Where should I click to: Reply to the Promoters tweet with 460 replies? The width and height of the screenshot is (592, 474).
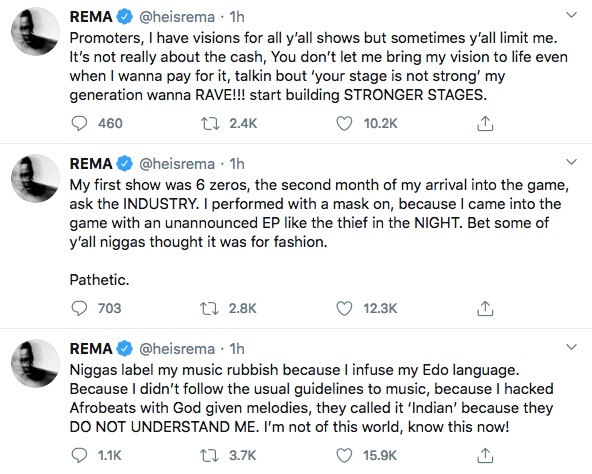click(79, 124)
